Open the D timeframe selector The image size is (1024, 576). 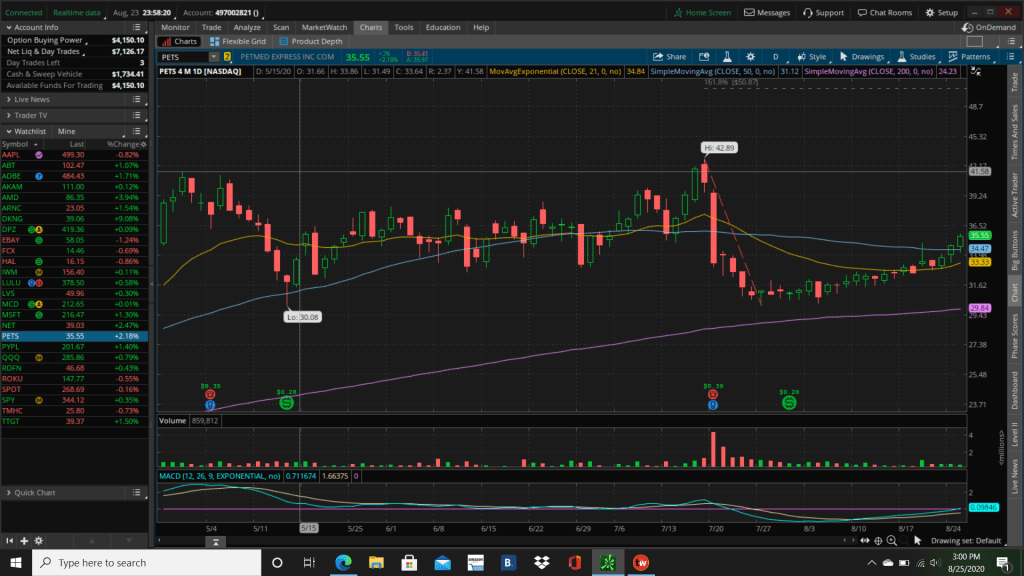coord(775,57)
